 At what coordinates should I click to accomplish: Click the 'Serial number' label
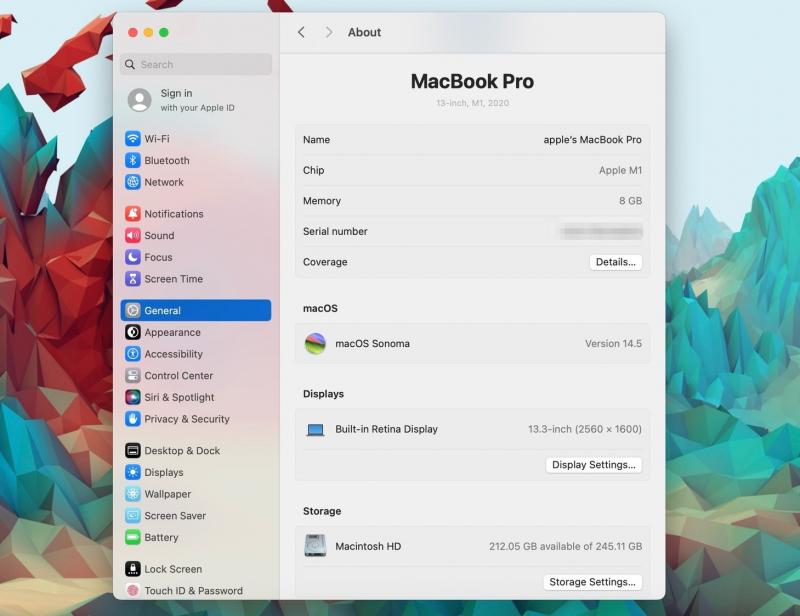pos(335,231)
